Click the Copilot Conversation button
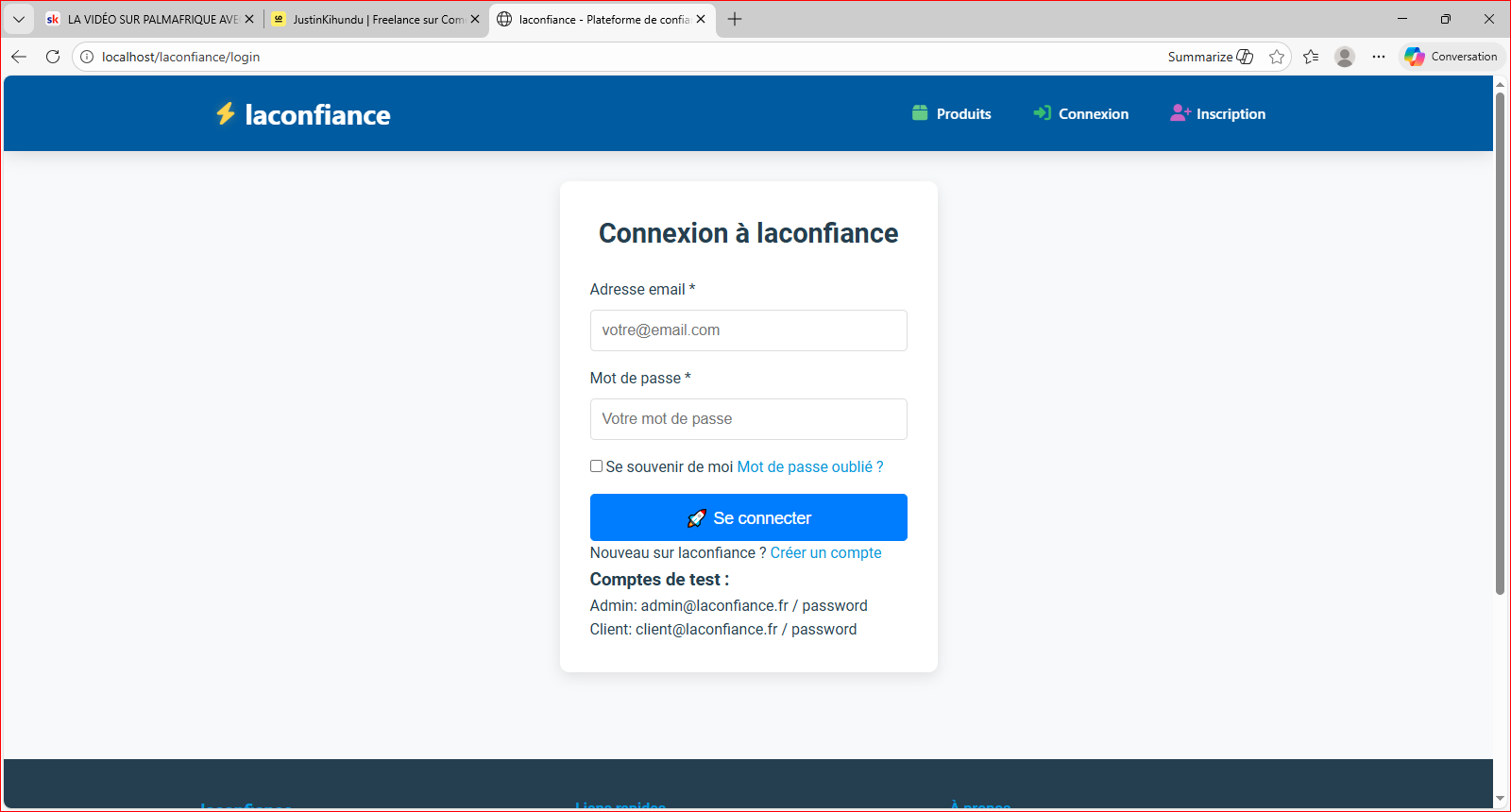Image resolution: width=1511 pixels, height=812 pixels. click(1452, 57)
